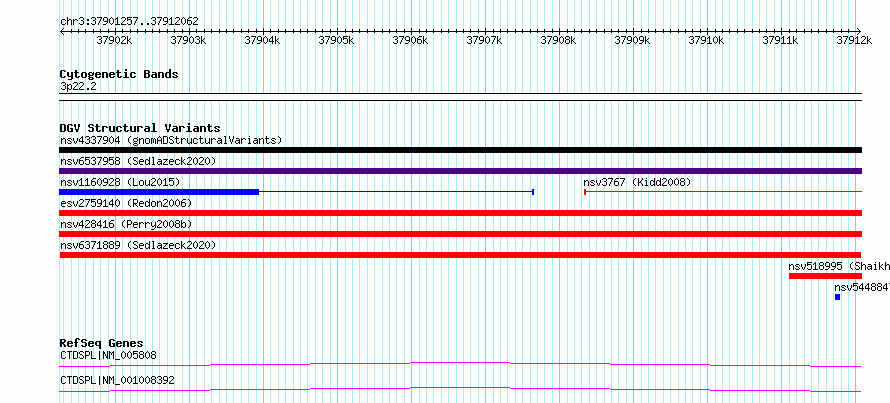
Task: Open the esv2759140 (Redon2006) label
Action: (x=126, y=203)
